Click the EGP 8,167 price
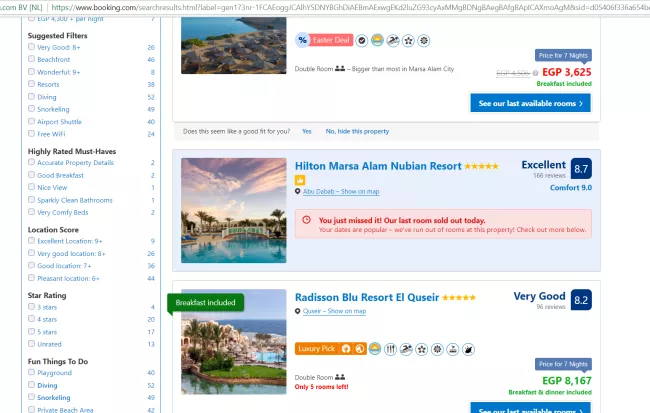The width and height of the screenshot is (650, 413). click(567, 381)
